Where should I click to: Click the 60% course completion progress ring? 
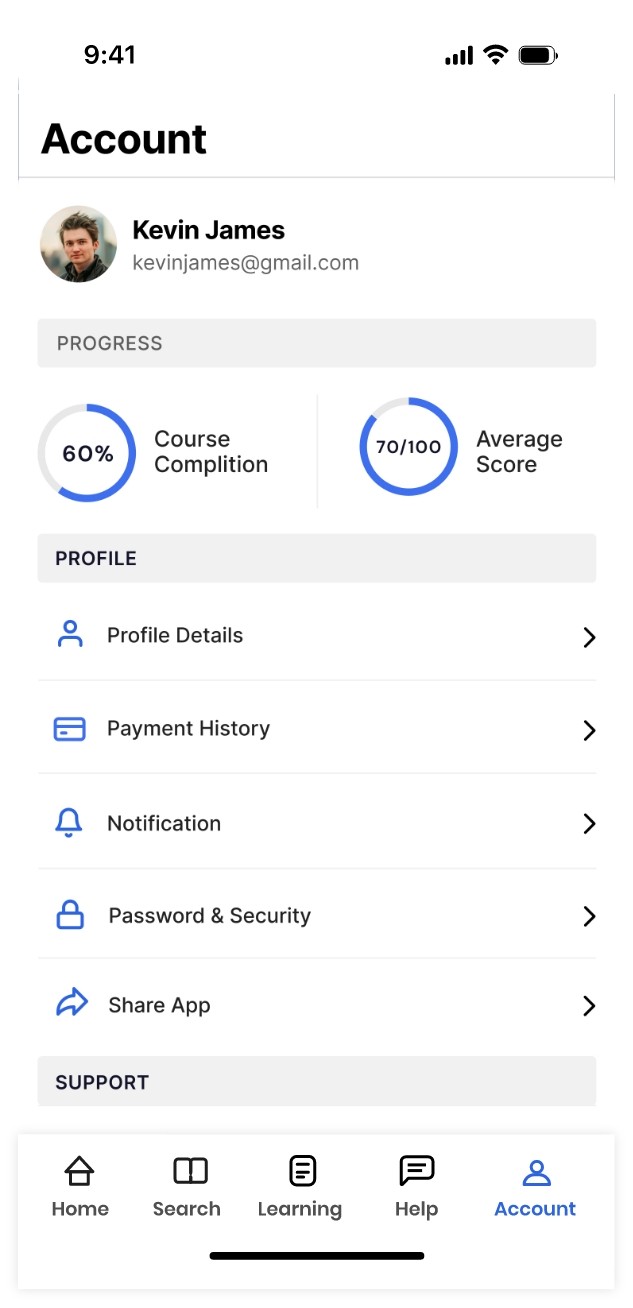click(x=87, y=453)
